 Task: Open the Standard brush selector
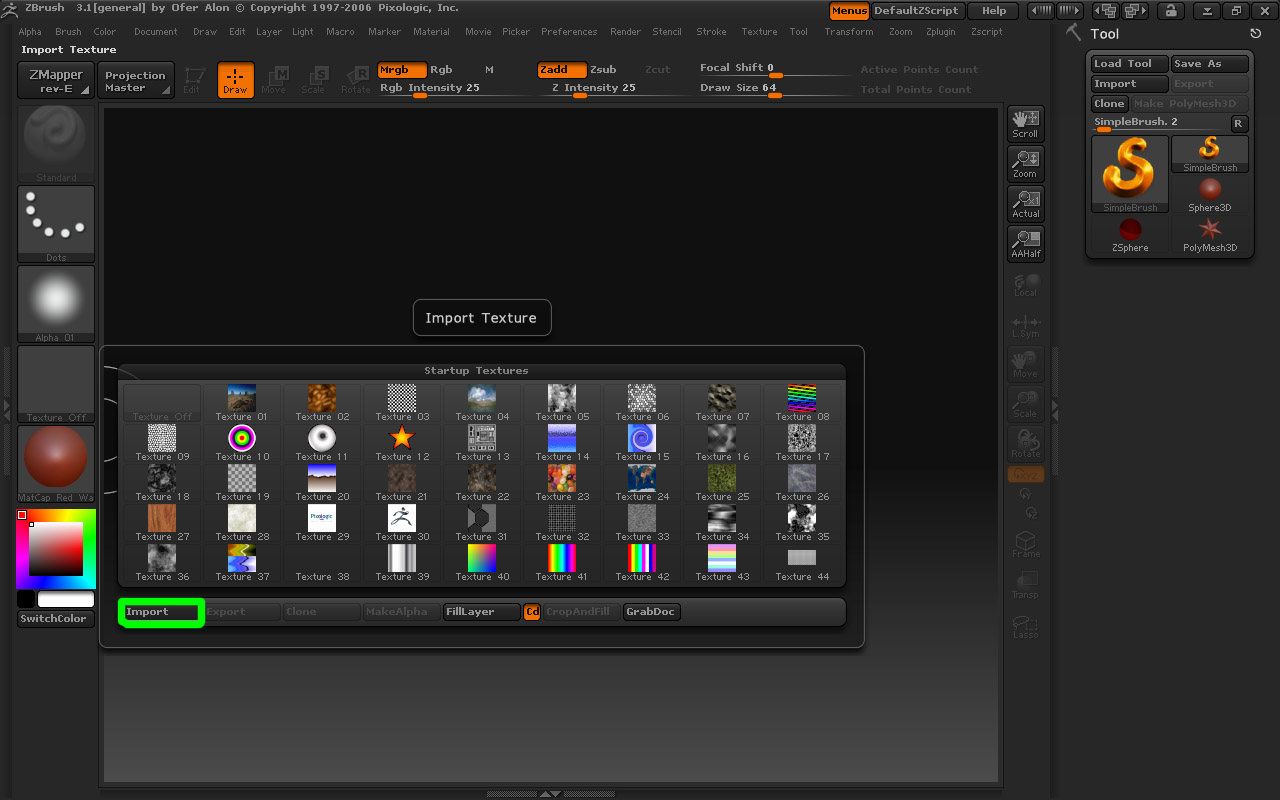pos(56,144)
